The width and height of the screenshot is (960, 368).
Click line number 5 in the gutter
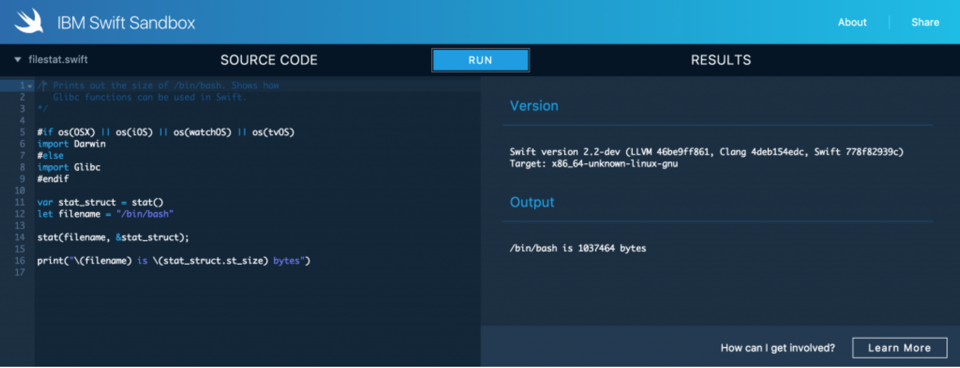coord(22,132)
